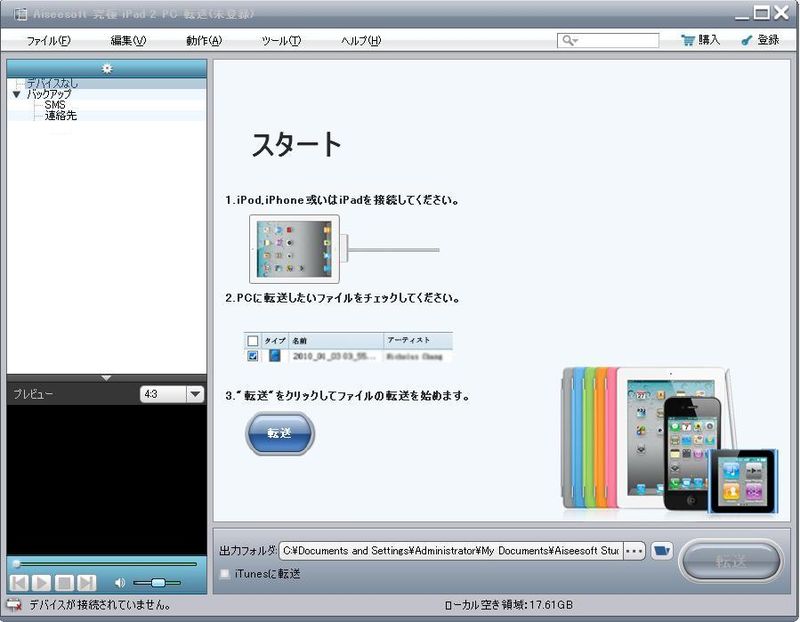Collapse the バックアップ tree node
This screenshot has width=800, height=622.
16,94
